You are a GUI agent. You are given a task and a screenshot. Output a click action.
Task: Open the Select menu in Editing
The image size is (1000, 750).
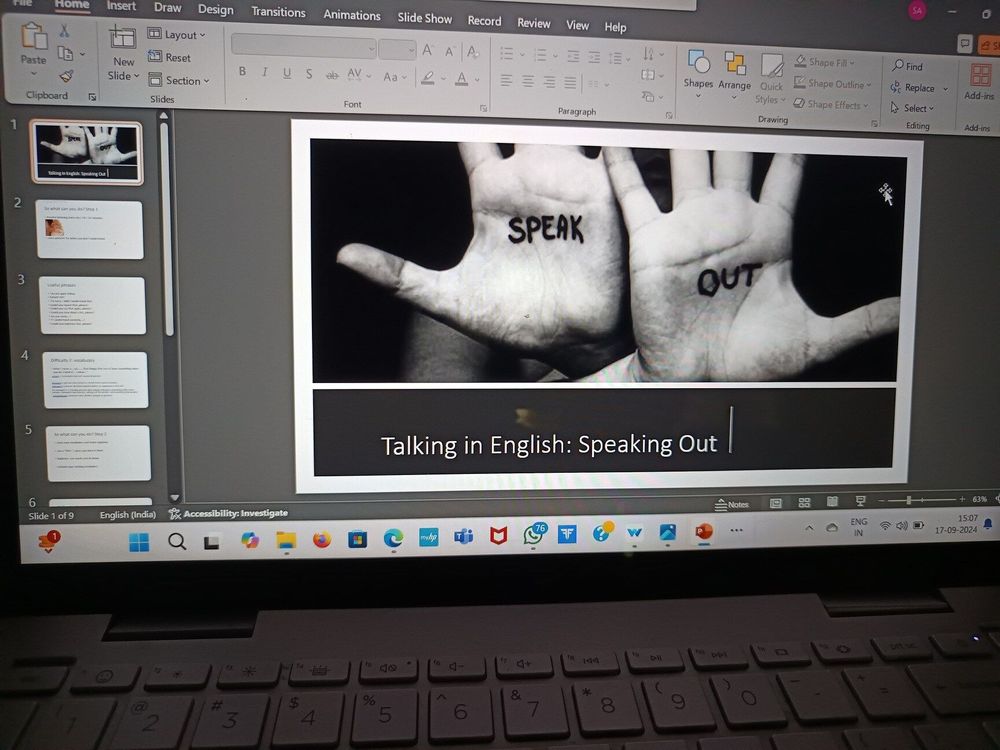click(x=913, y=108)
